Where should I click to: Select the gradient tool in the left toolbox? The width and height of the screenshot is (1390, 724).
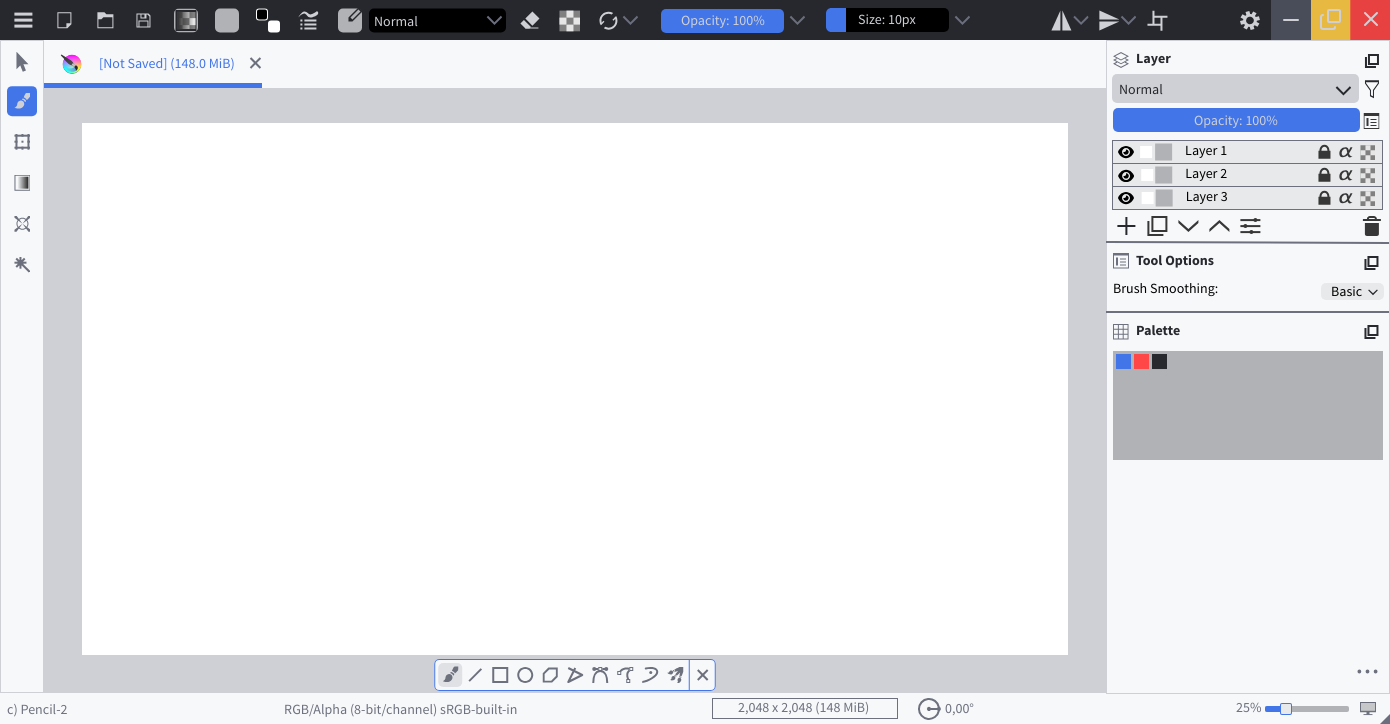(x=22, y=183)
